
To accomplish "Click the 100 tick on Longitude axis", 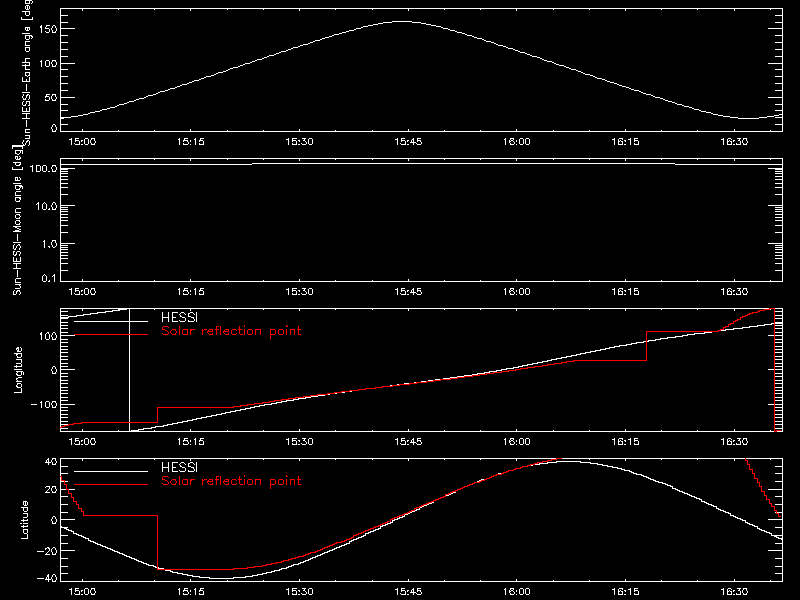I will (x=50, y=336).
